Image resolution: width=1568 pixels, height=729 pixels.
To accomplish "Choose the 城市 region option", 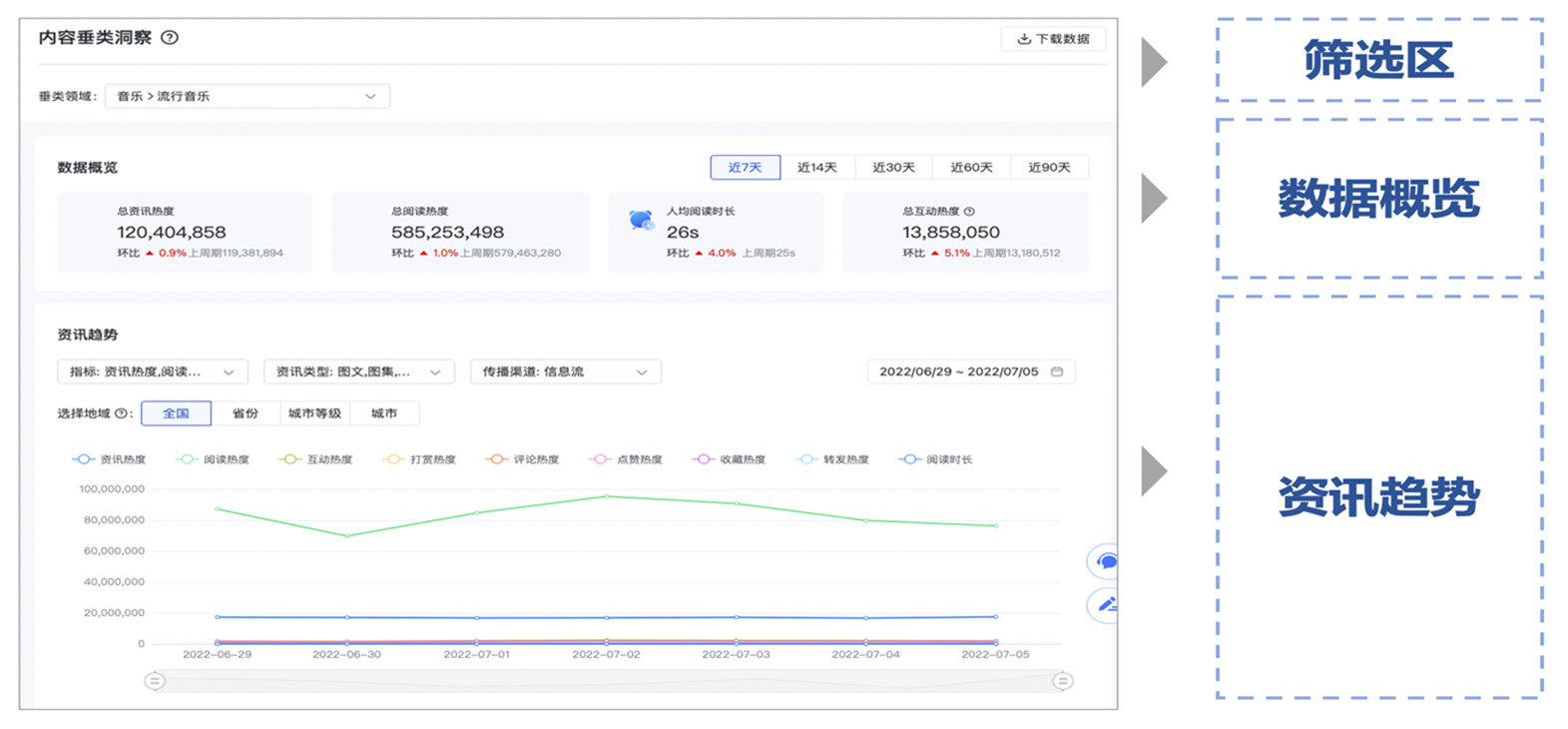I will [384, 413].
